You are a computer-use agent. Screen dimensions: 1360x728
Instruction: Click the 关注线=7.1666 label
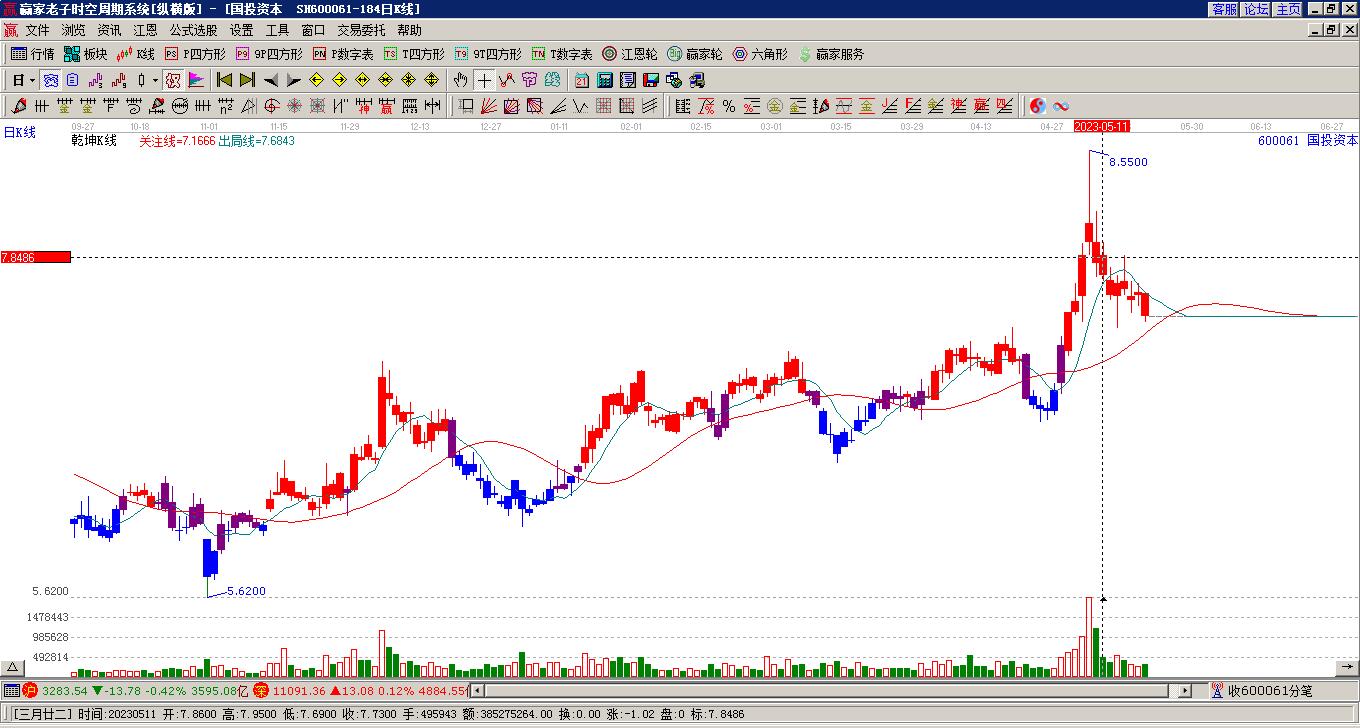pyautogui.click(x=177, y=141)
